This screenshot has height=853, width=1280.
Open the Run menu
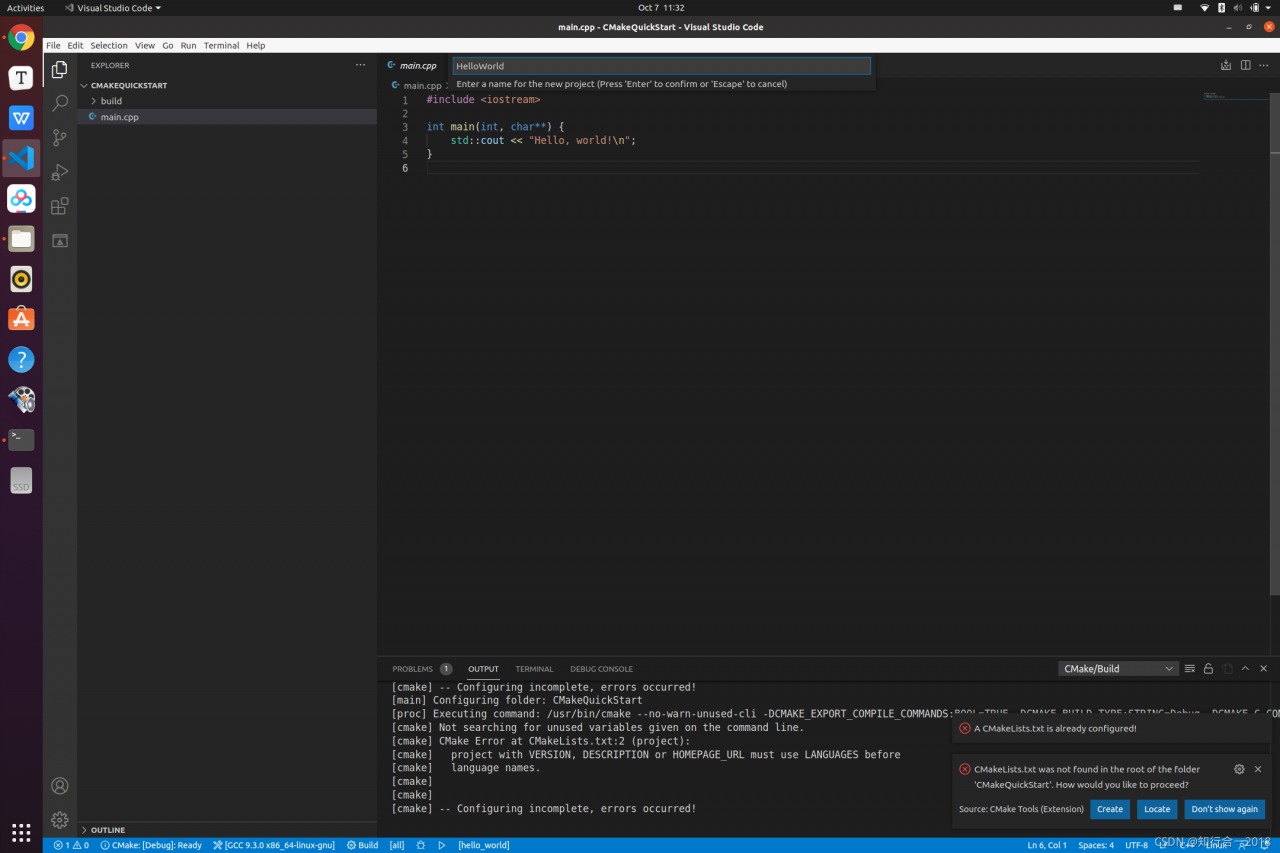coord(189,45)
